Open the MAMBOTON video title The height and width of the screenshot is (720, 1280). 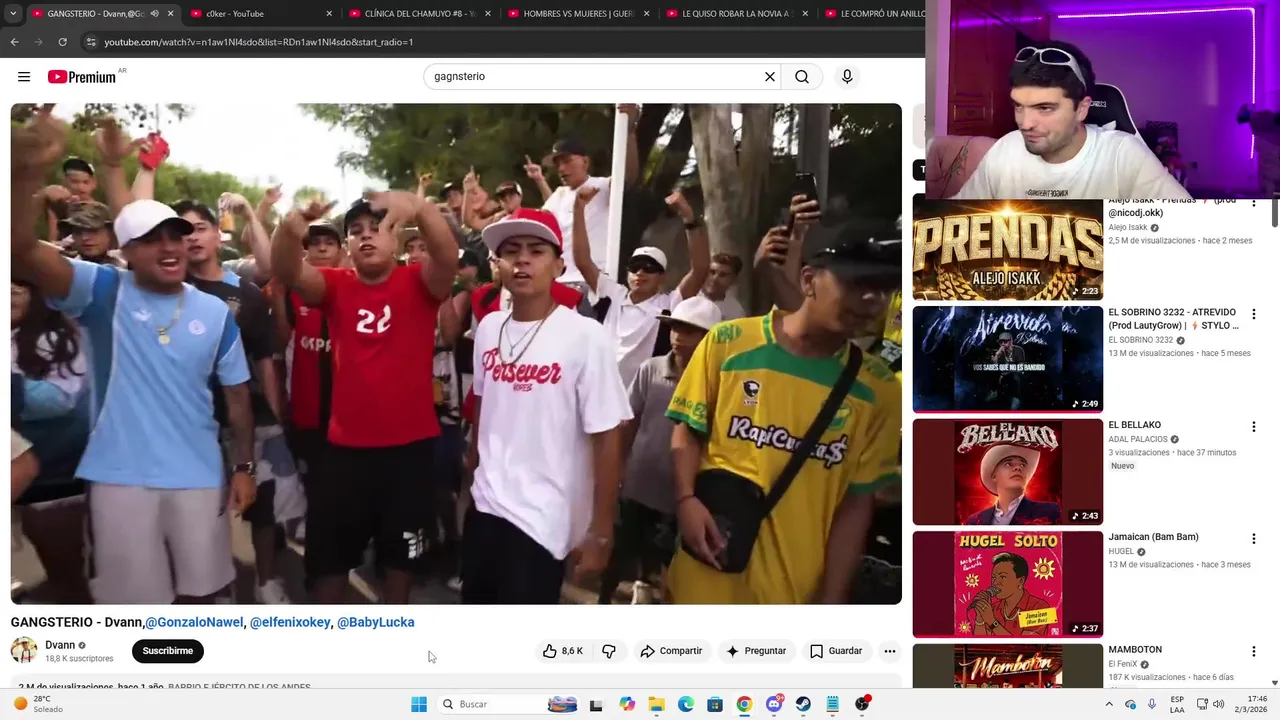click(1135, 650)
